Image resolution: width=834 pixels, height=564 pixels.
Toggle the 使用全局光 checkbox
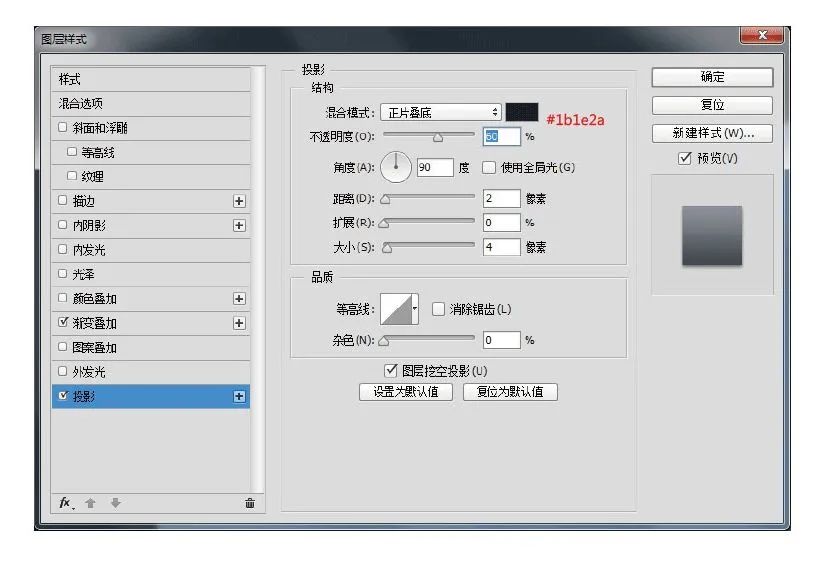[x=488, y=168]
